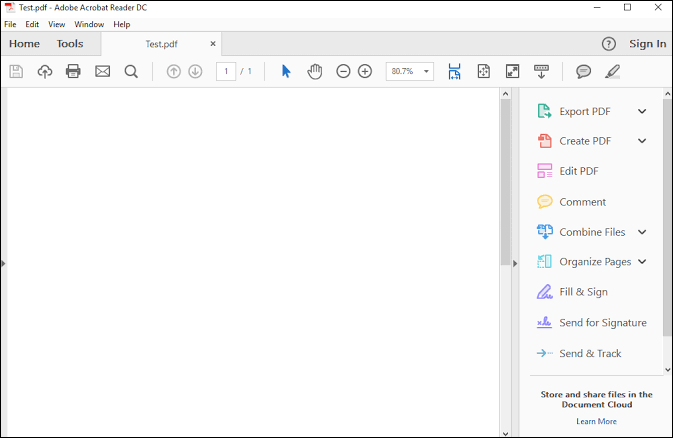Screen dimensions: 673x438
Task: Switch to the Tools tab
Action: (70, 44)
